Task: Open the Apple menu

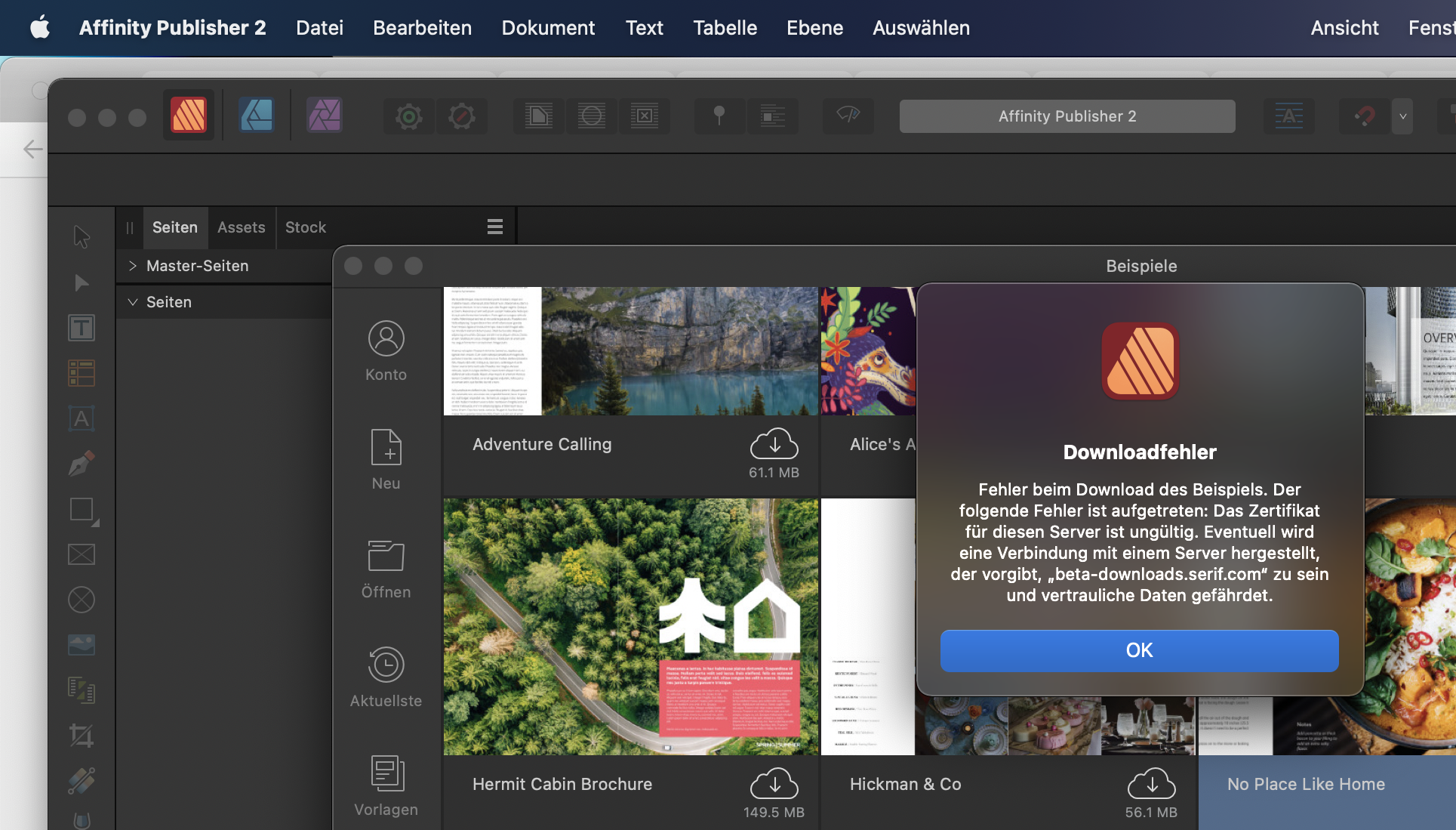Action: click(40, 28)
